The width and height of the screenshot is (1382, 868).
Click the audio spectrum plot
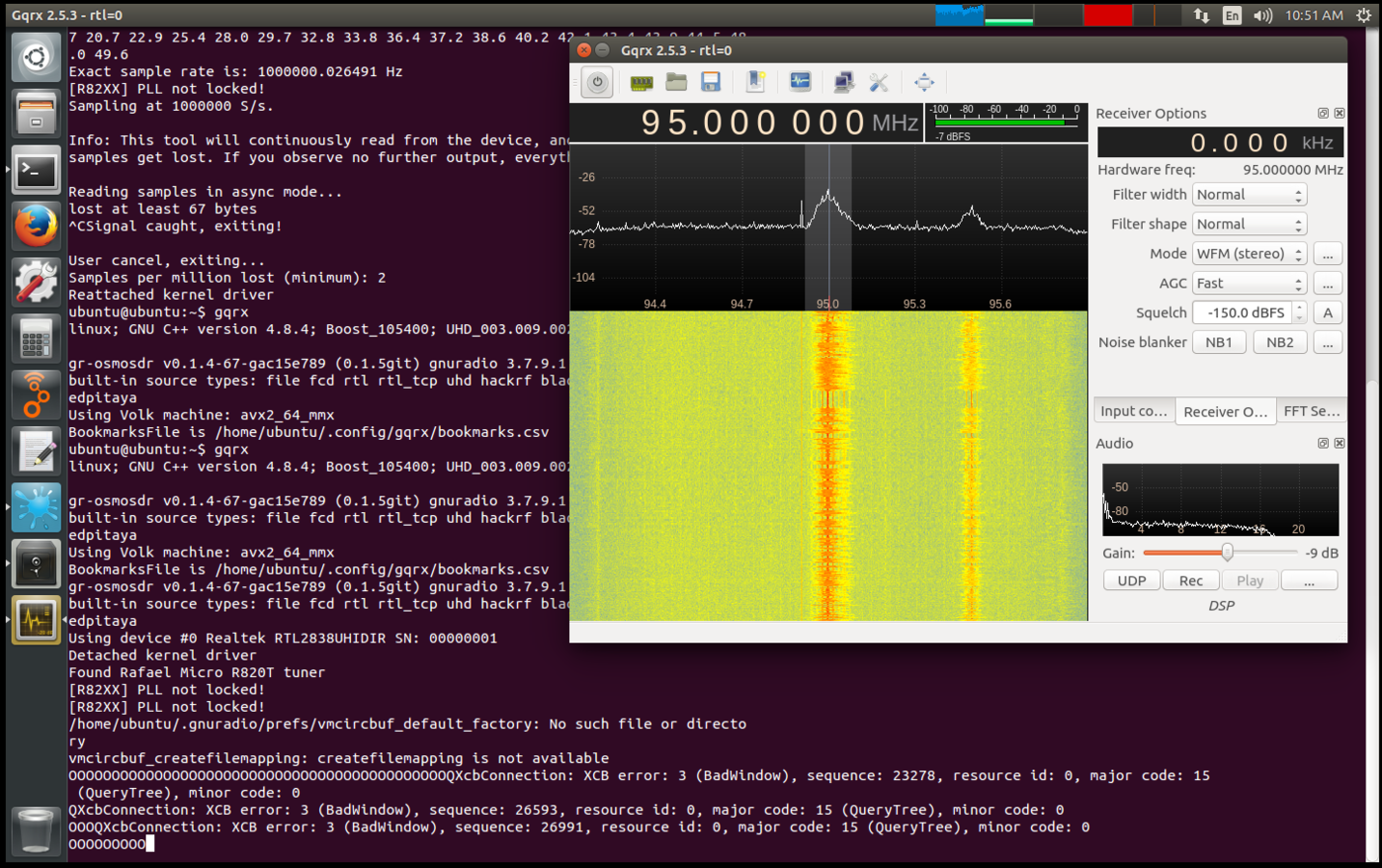(1220, 500)
